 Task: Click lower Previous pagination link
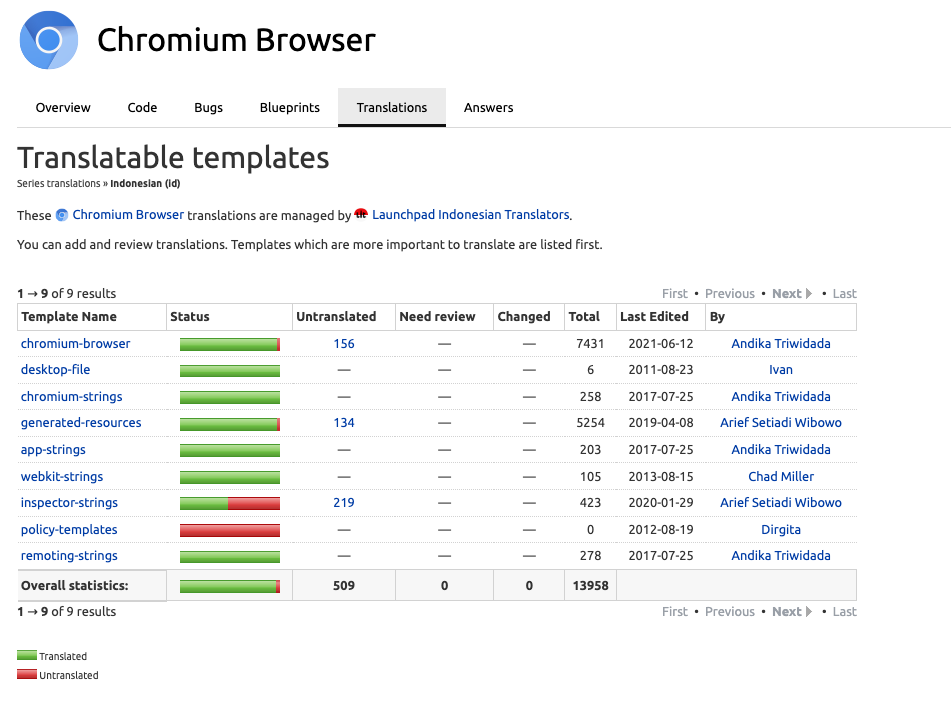pos(730,611)
